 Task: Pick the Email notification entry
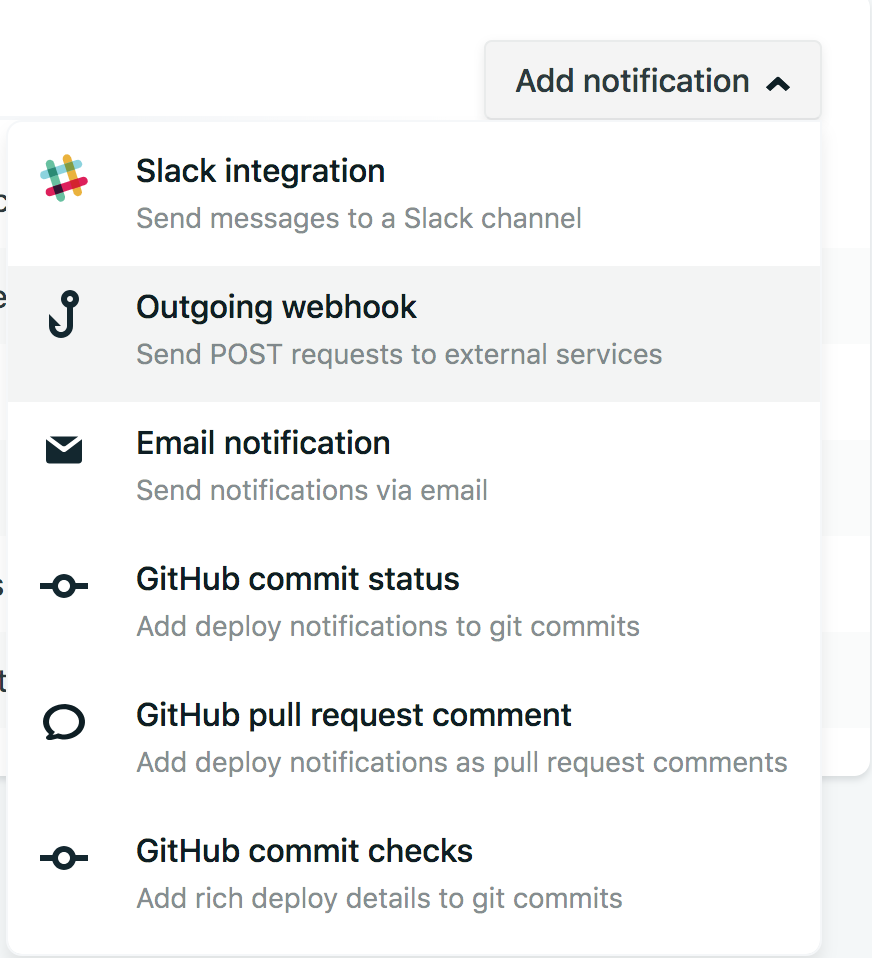263,443
